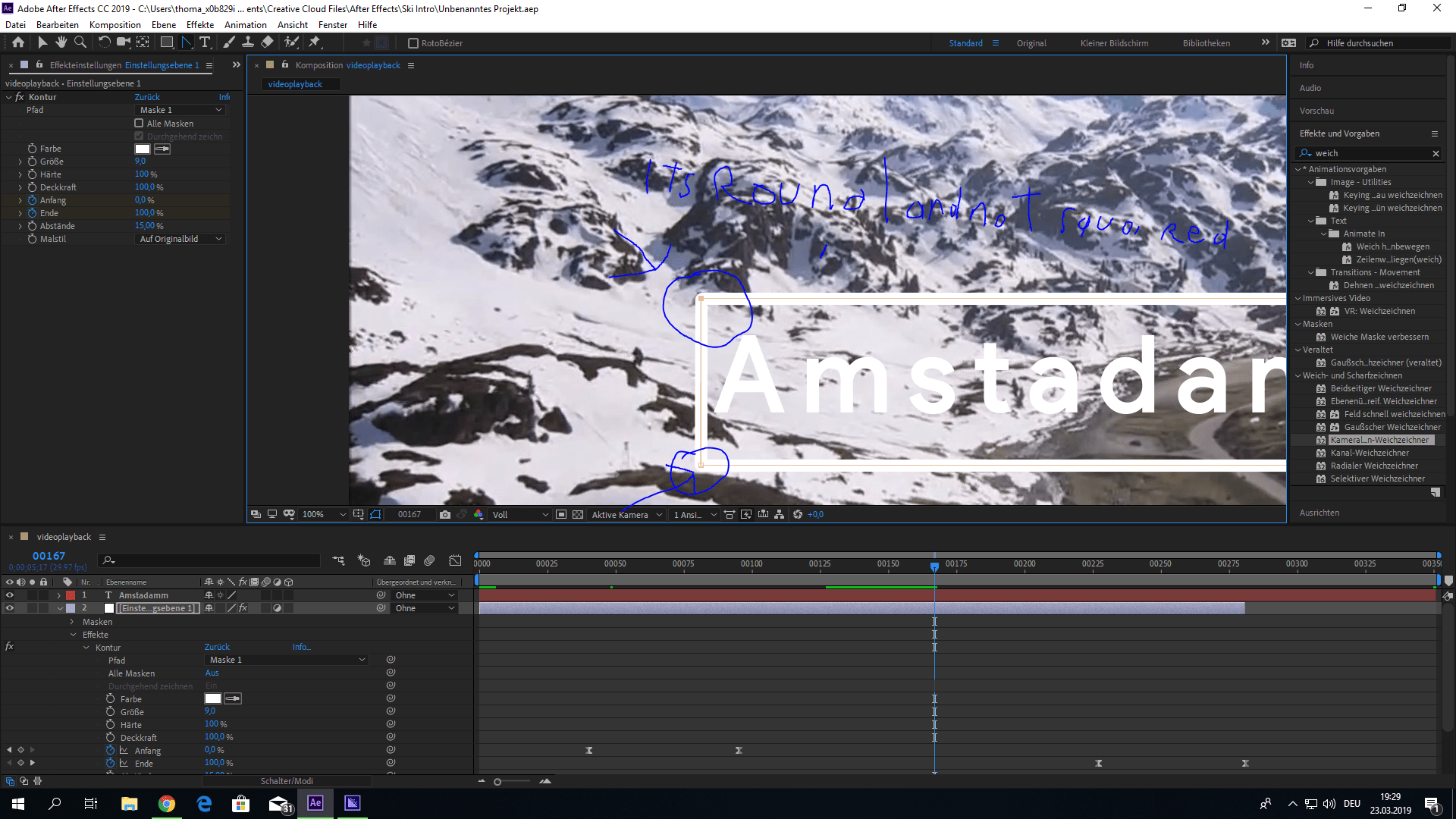Select the Text tool
Screen dimensions: 1456x819
205,42
